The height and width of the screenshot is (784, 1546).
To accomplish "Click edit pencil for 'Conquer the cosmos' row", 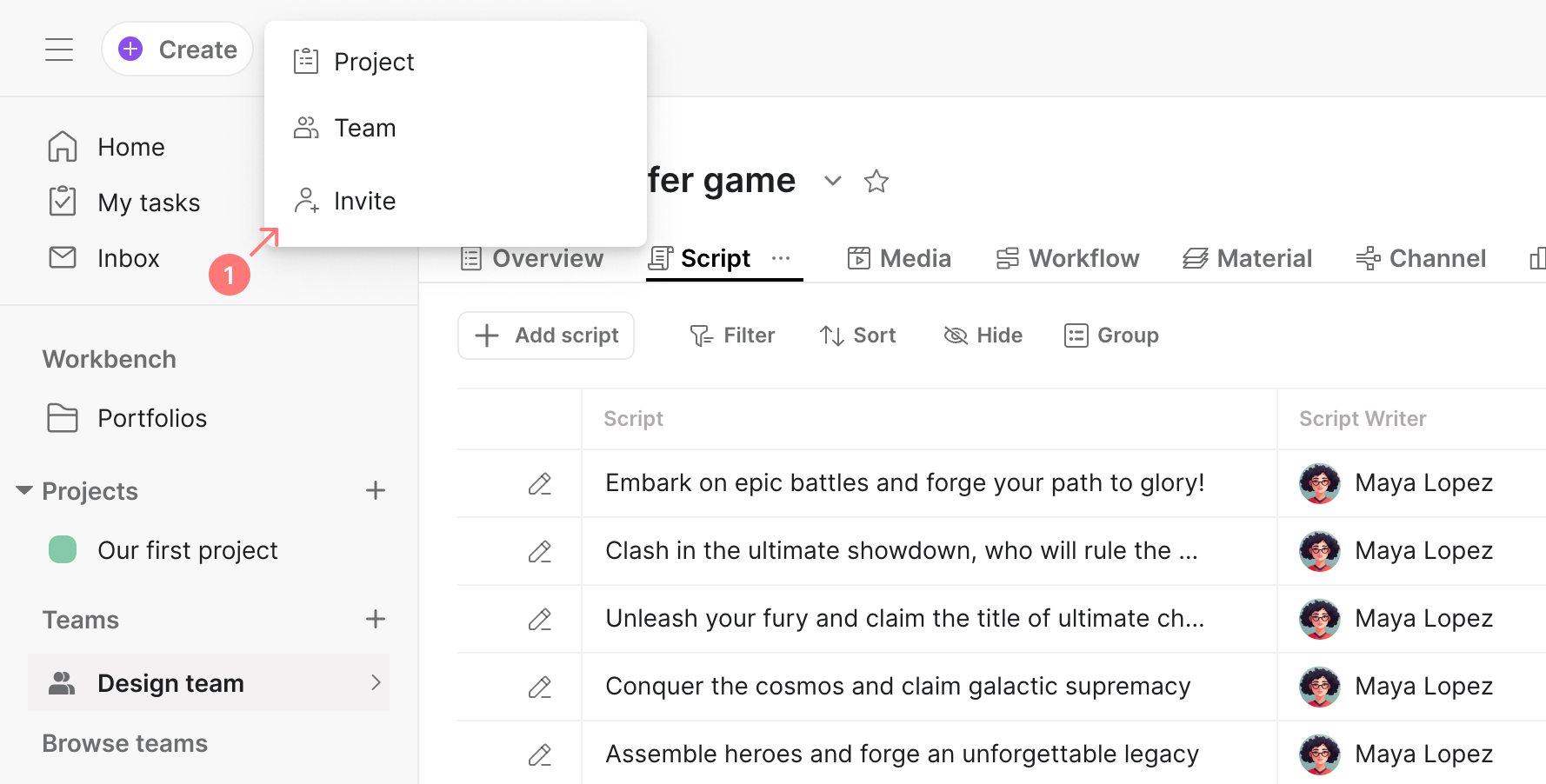I will point(540,687).
